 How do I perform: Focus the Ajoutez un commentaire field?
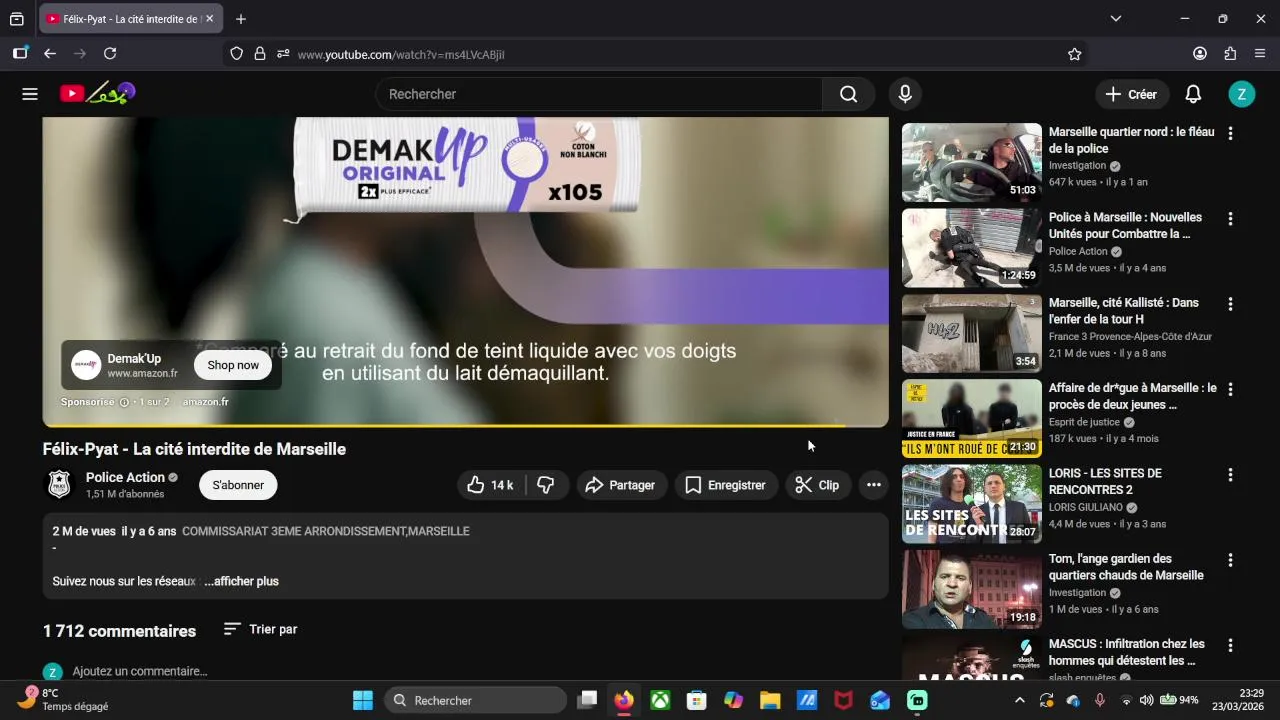click(x=140, y=671)
